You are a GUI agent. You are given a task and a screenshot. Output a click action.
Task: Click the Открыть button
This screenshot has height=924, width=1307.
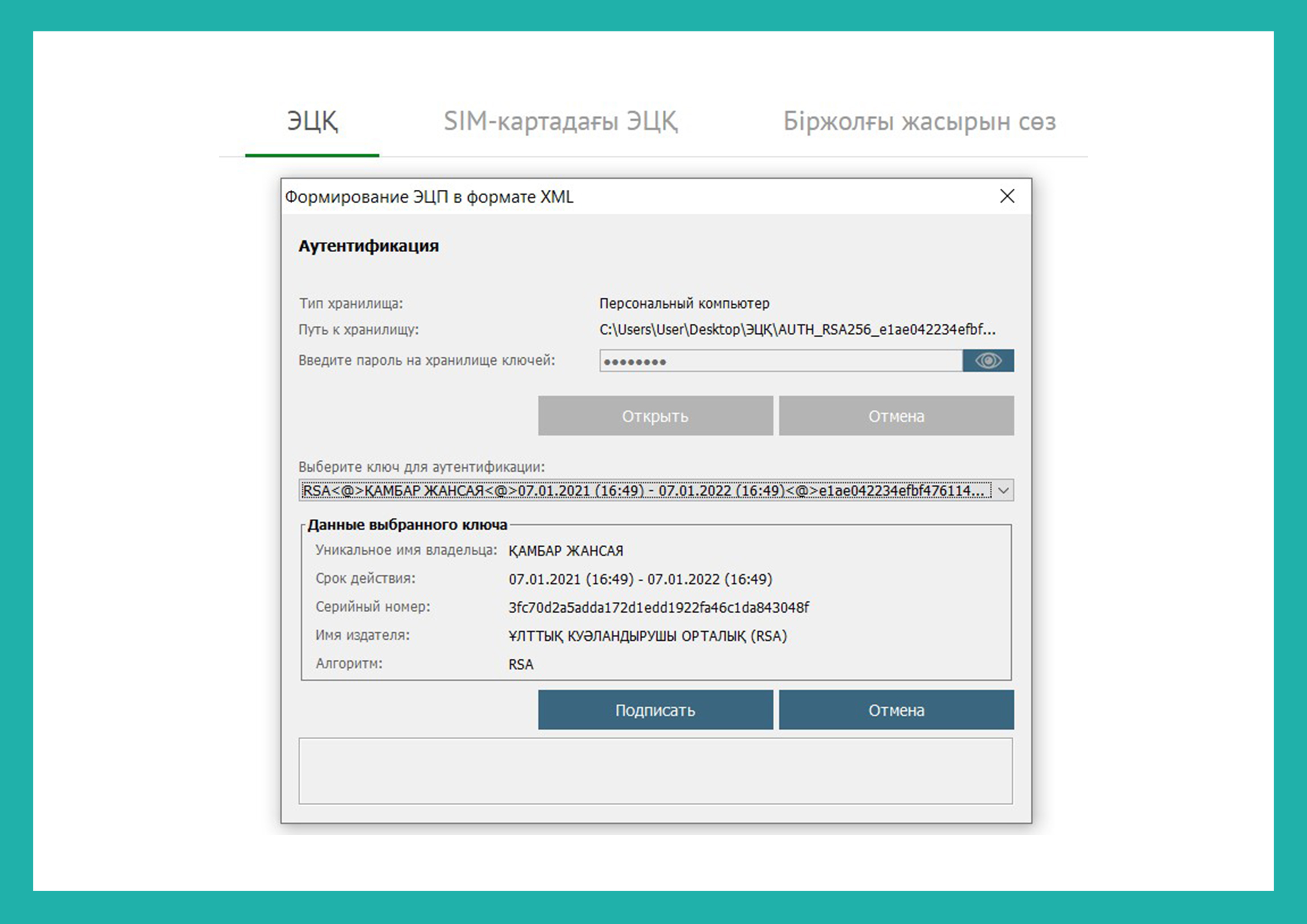point(655,416)
